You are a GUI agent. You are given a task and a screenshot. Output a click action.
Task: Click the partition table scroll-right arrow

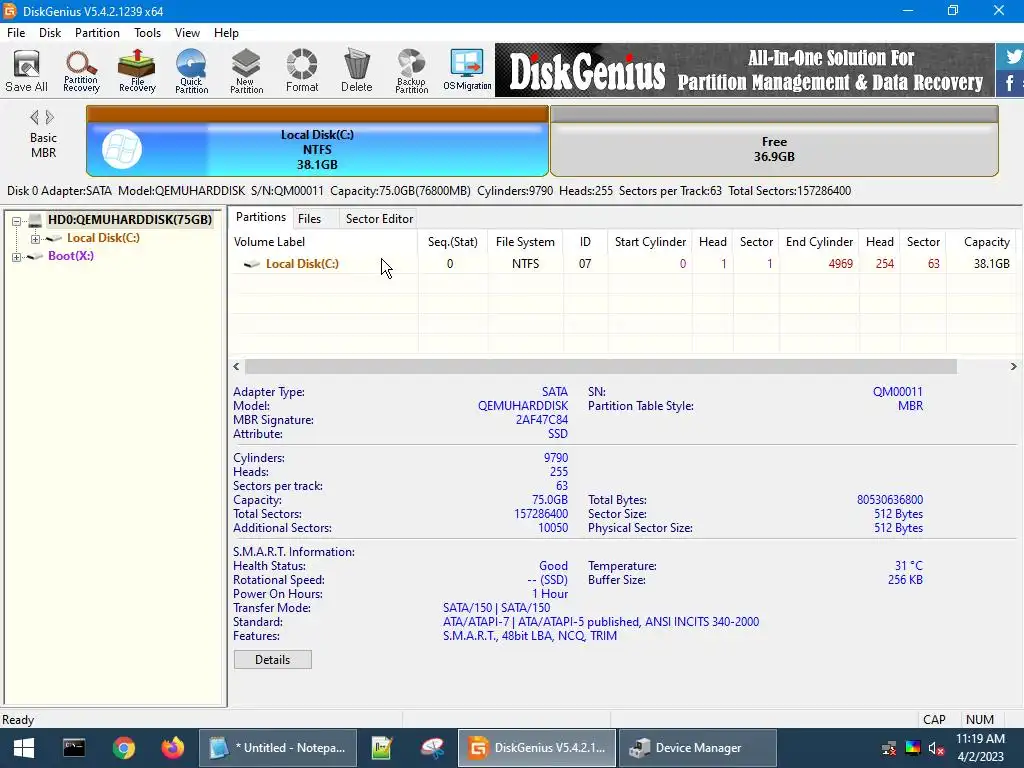[1014, 366]
